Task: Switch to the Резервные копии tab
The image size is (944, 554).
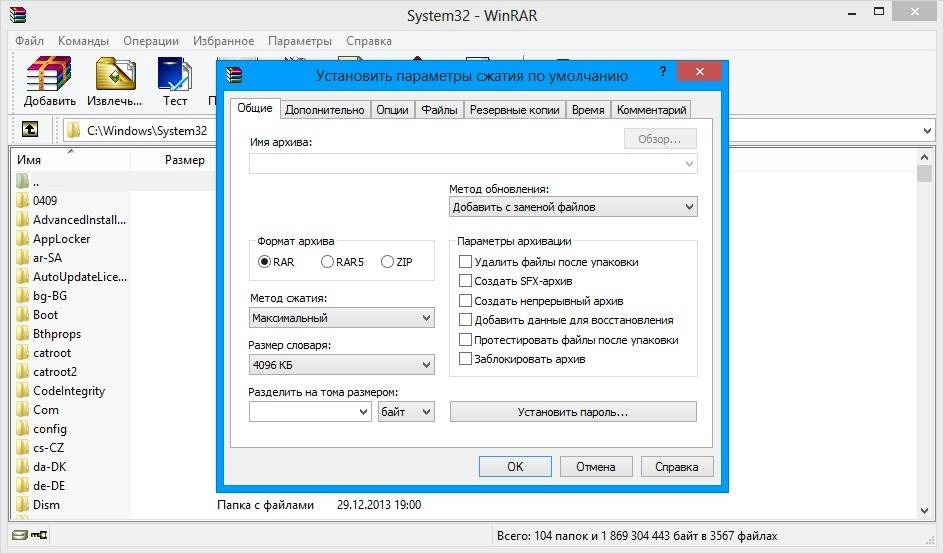Action: click(515, 110)
